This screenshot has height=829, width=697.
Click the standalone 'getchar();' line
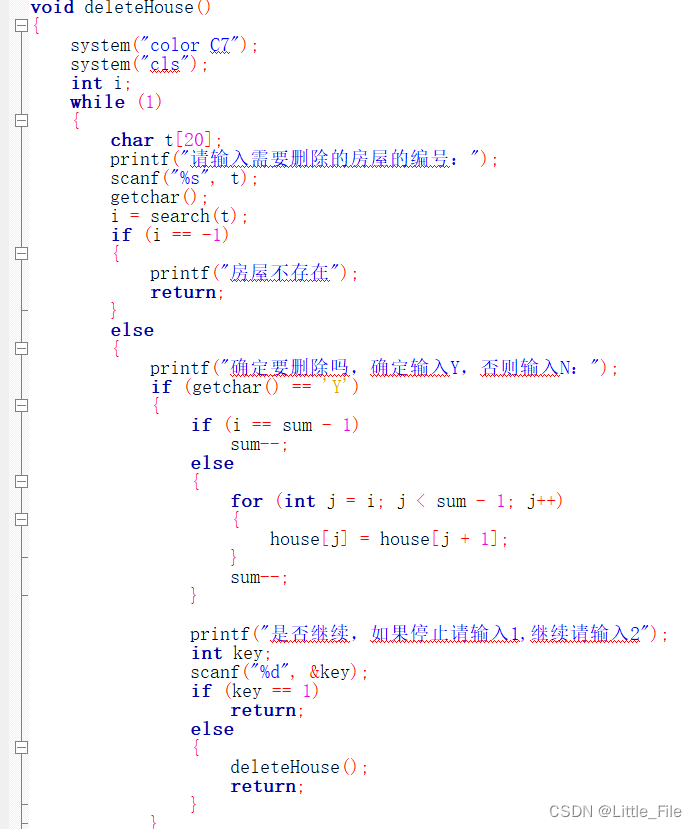(x=159, y=197)
